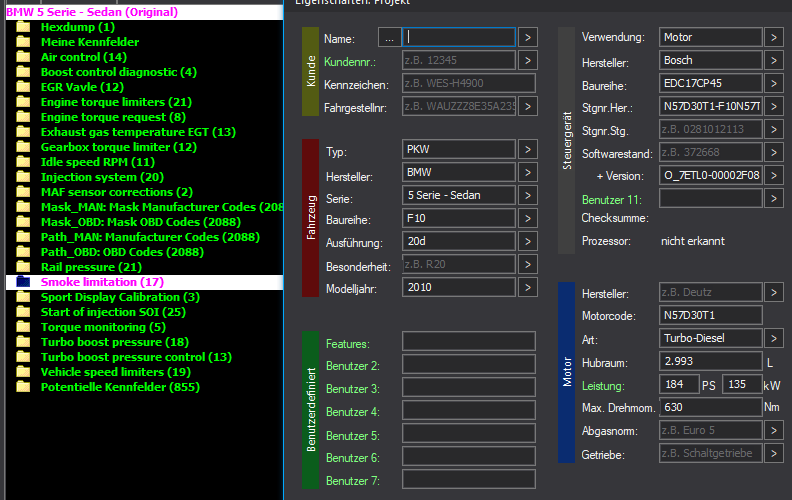Select Mask_MAN Manufacturer Codes folder icon
The image size is (792, 500).
tap(23, 207)
